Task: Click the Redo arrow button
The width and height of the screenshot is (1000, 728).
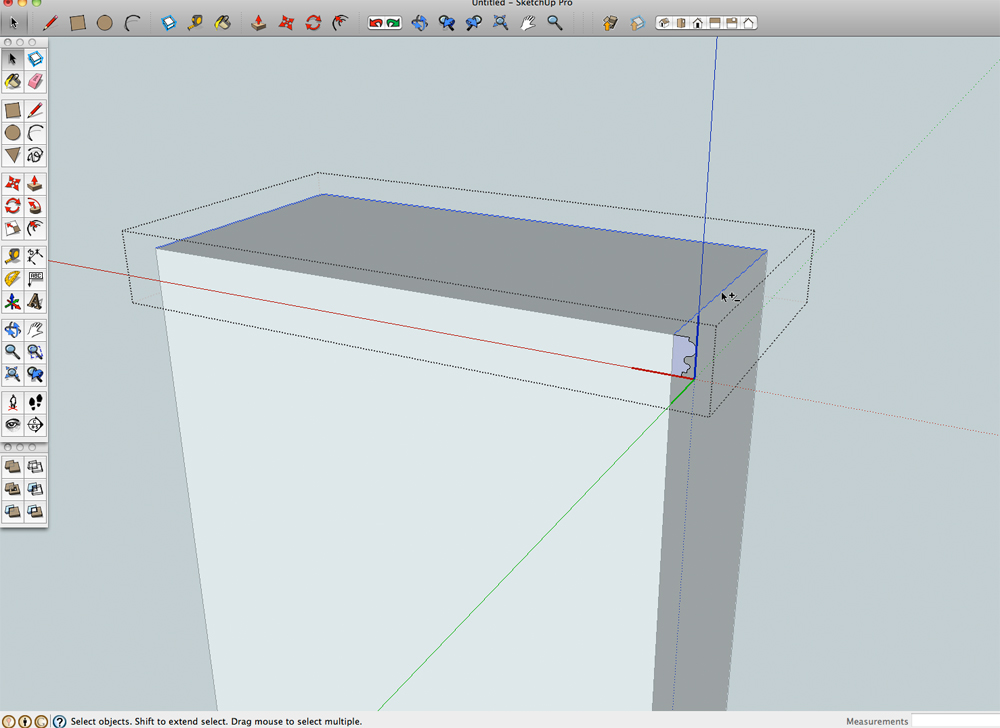Action: click(393, 22)
